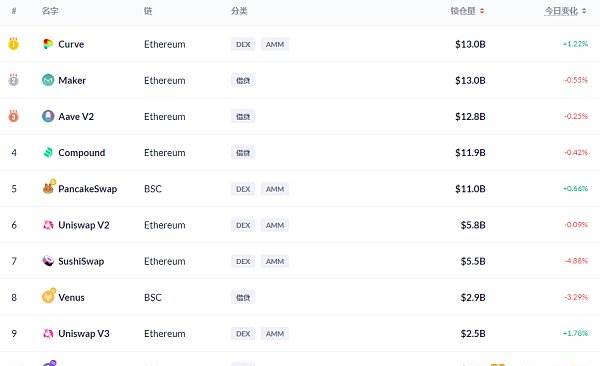Image resolution: width=600 pixels, height=366 pixels.
Task: Open the SushiSwap name link
Action: point(81,261)
